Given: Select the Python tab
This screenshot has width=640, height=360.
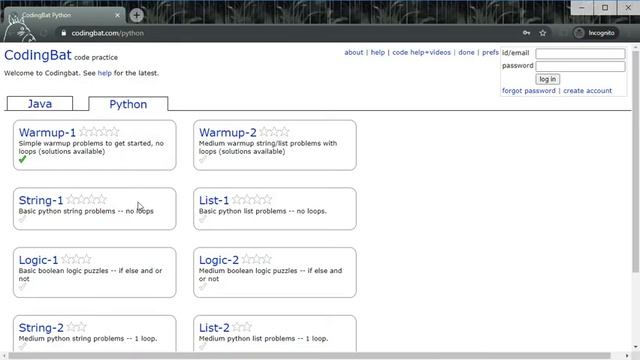Looking at the screenshot, I should tap(128, 104).
